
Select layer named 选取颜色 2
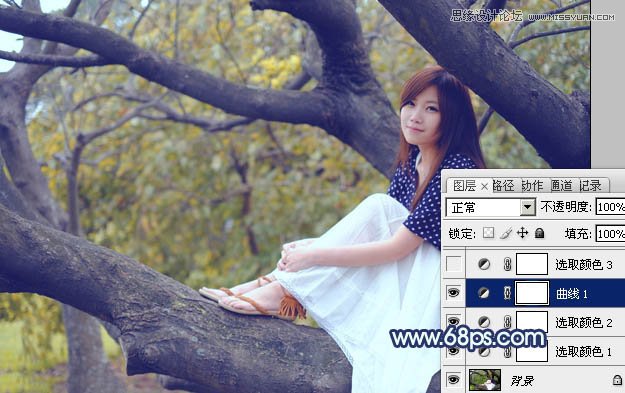point(584,322)
